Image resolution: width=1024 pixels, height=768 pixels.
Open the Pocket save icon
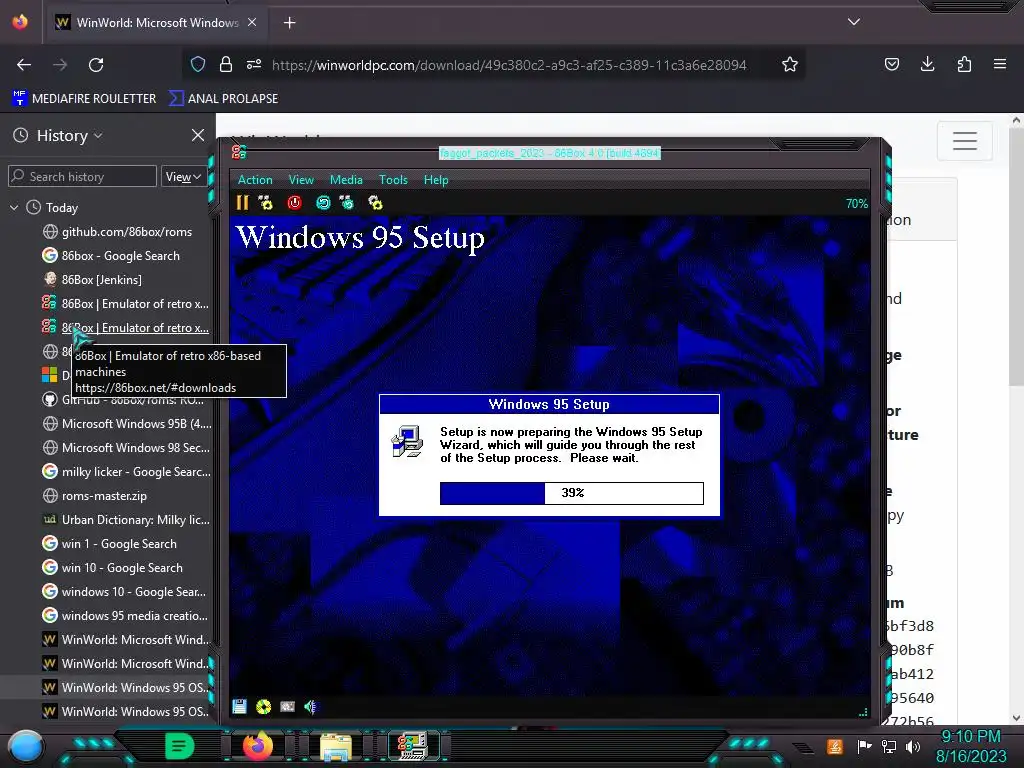click(x=891, y=64)
